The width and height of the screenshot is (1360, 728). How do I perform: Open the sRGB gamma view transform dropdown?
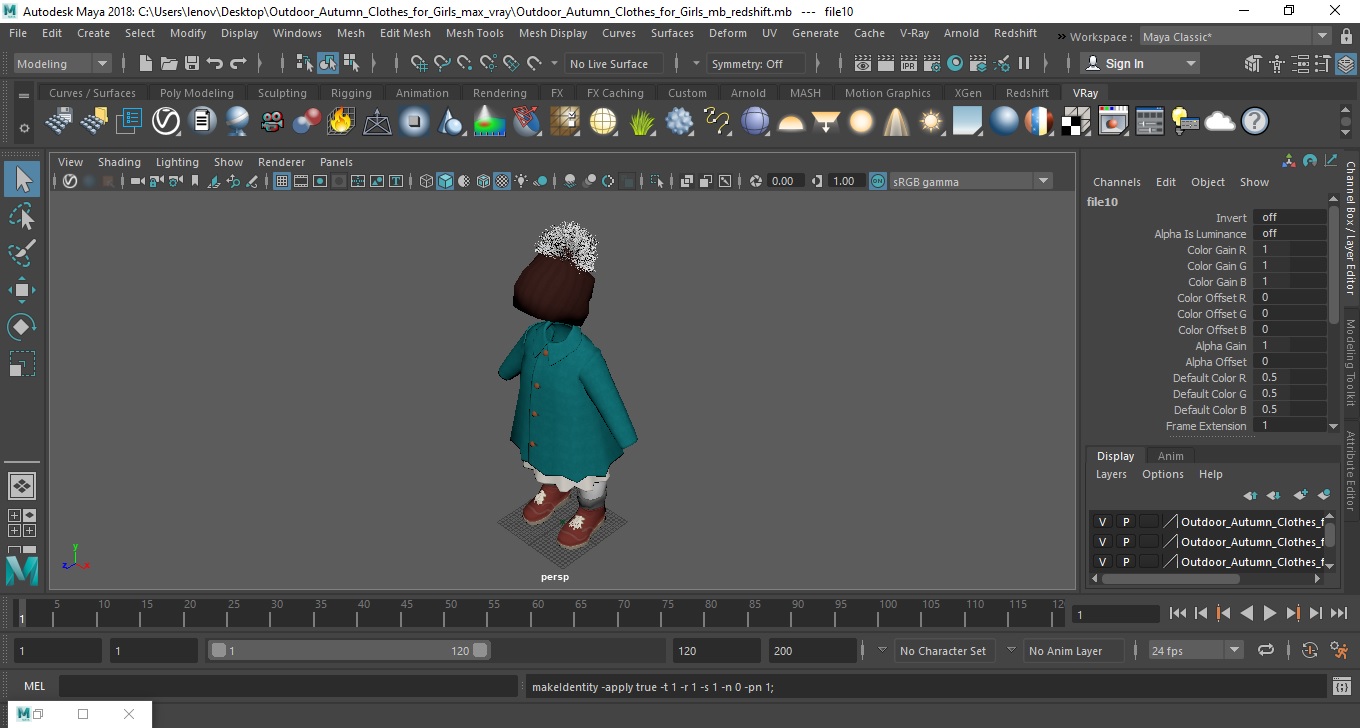969,181
